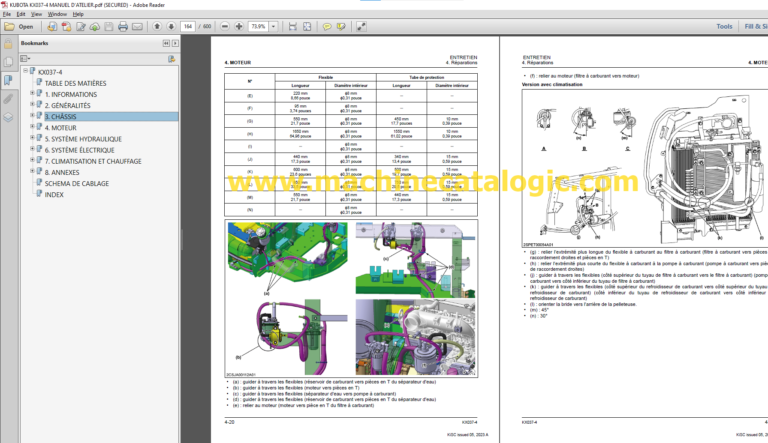Viewport: 768px width, 443px height.
Task: Expand the 2. GÉNÉRALITÉS bookmark
Action: (32, 104)
